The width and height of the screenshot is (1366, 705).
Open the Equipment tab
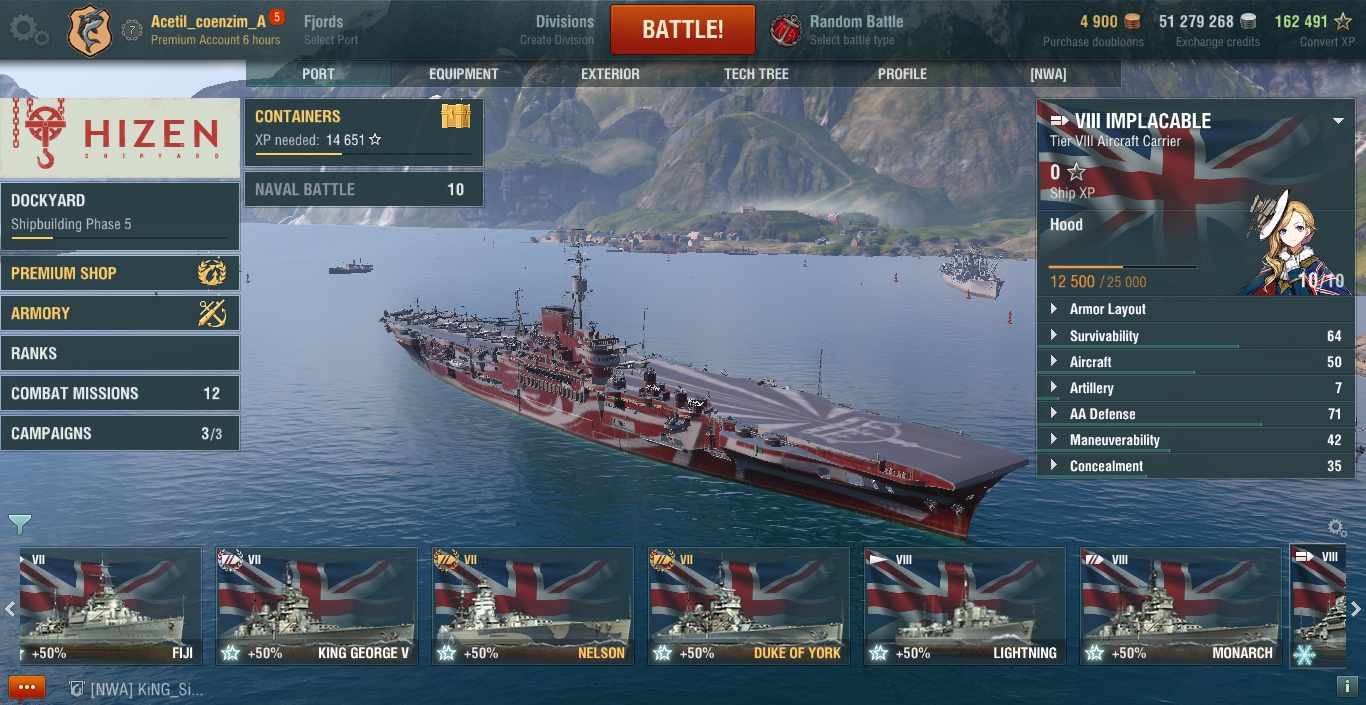tap(464, 74)
